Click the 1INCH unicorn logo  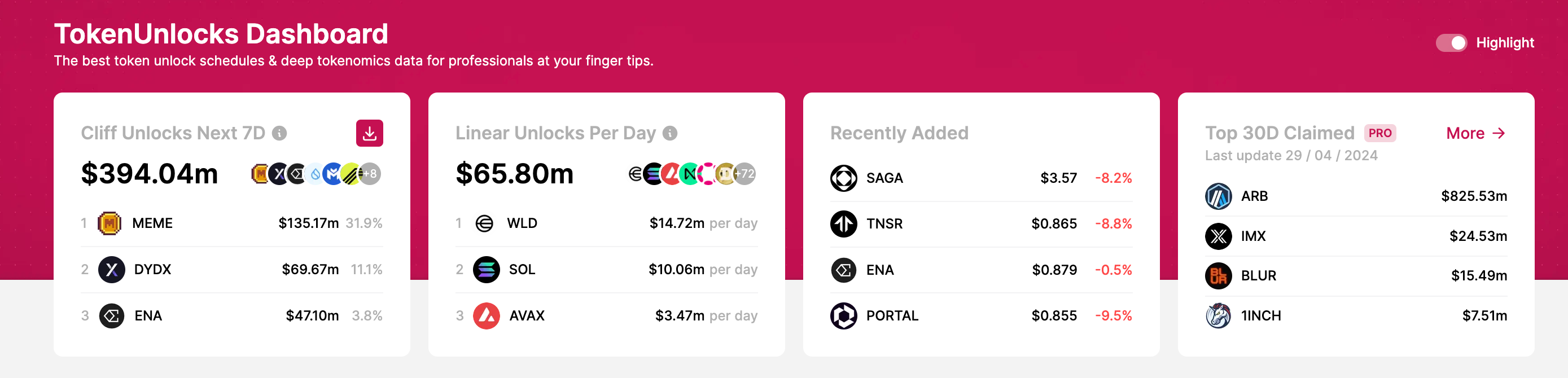[1218, 316]
